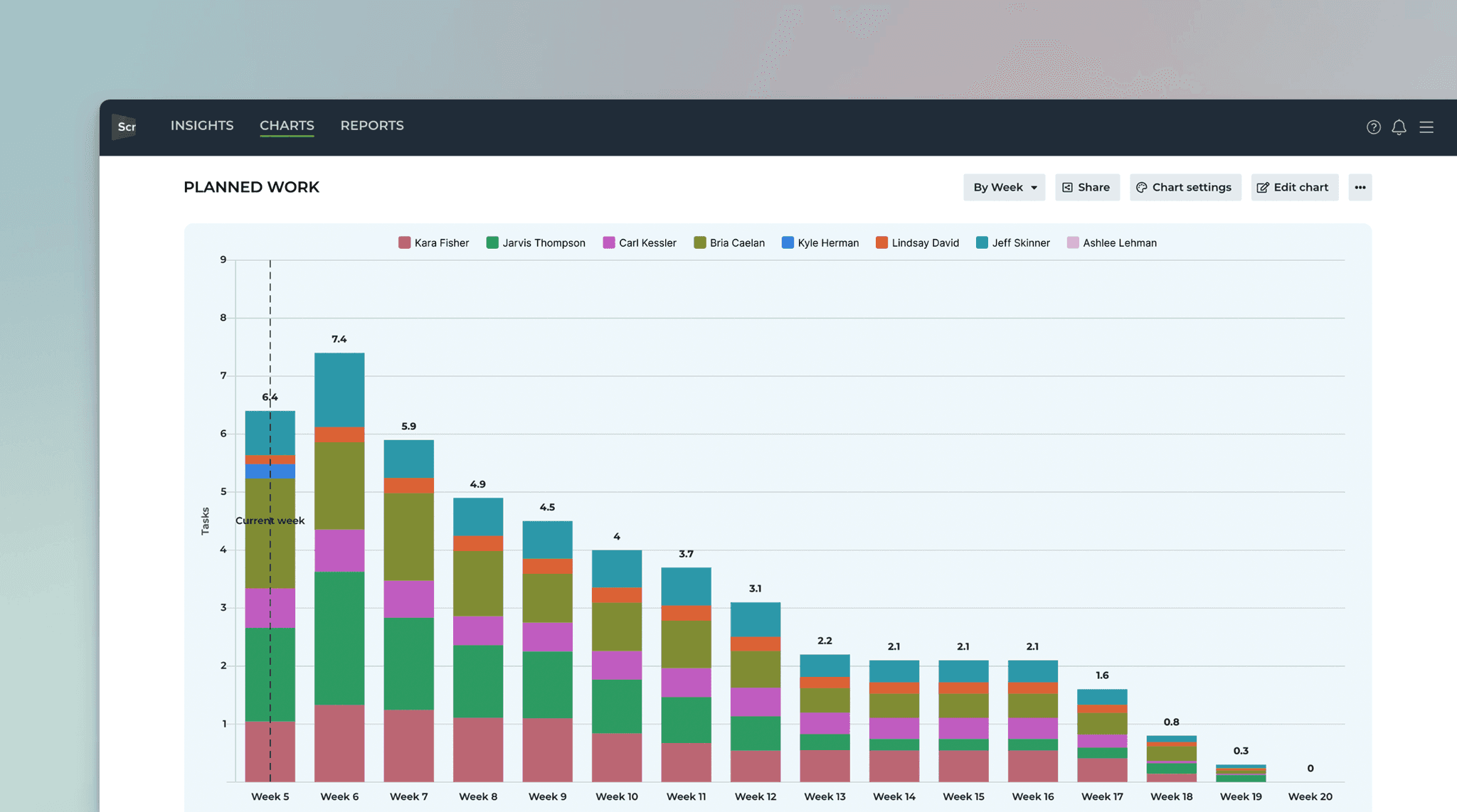Open the hamburger navigation menu
1457x812 pixels.
1428,127
